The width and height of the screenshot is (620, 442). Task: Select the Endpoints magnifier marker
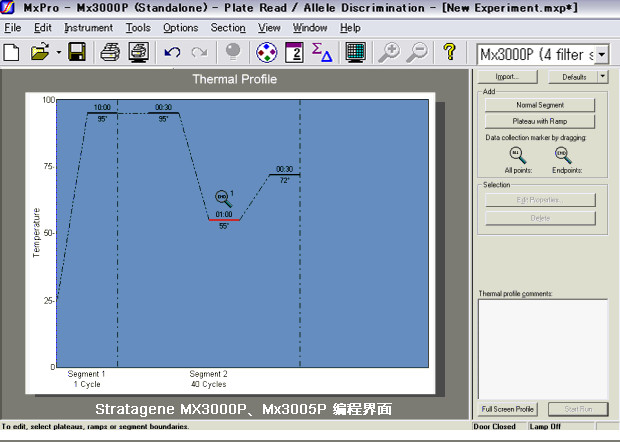(x=561, y=154)
